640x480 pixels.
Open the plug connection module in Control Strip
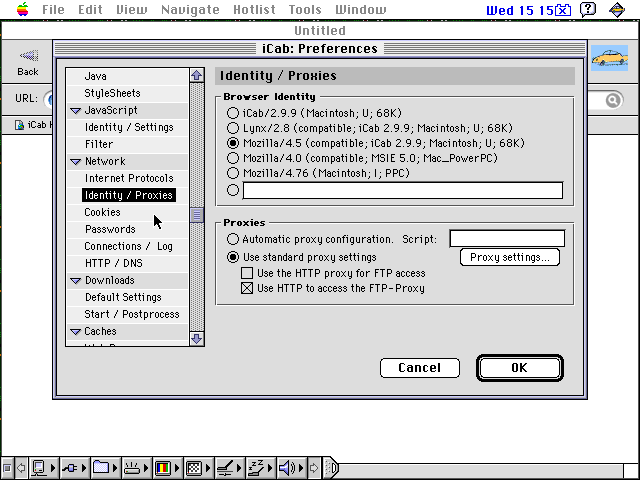click(x=74, y=468)
